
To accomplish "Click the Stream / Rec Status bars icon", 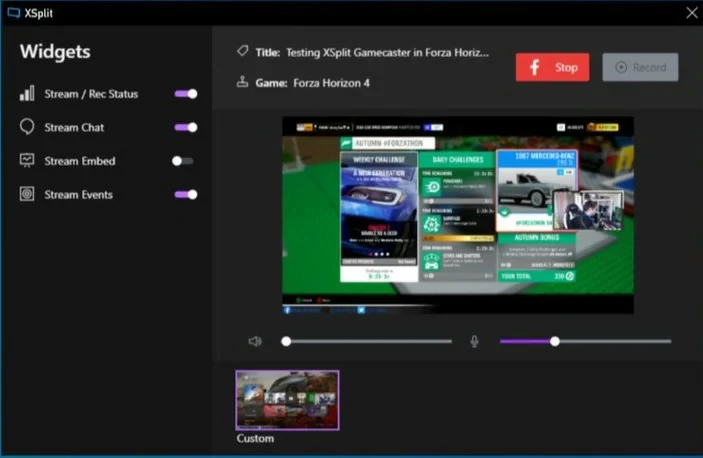I will point(27,93).
